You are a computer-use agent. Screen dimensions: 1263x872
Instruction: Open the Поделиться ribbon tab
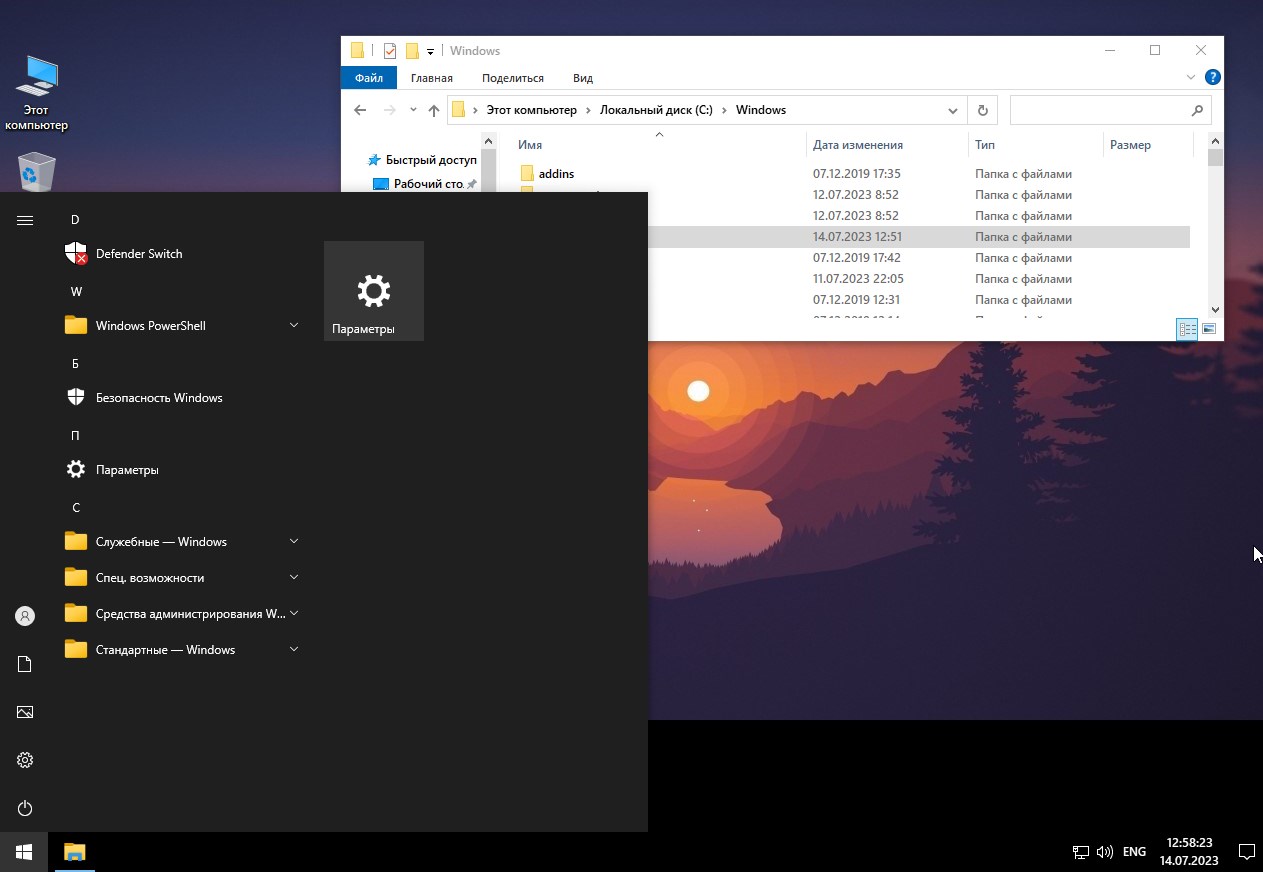click(x=513, y=78)
